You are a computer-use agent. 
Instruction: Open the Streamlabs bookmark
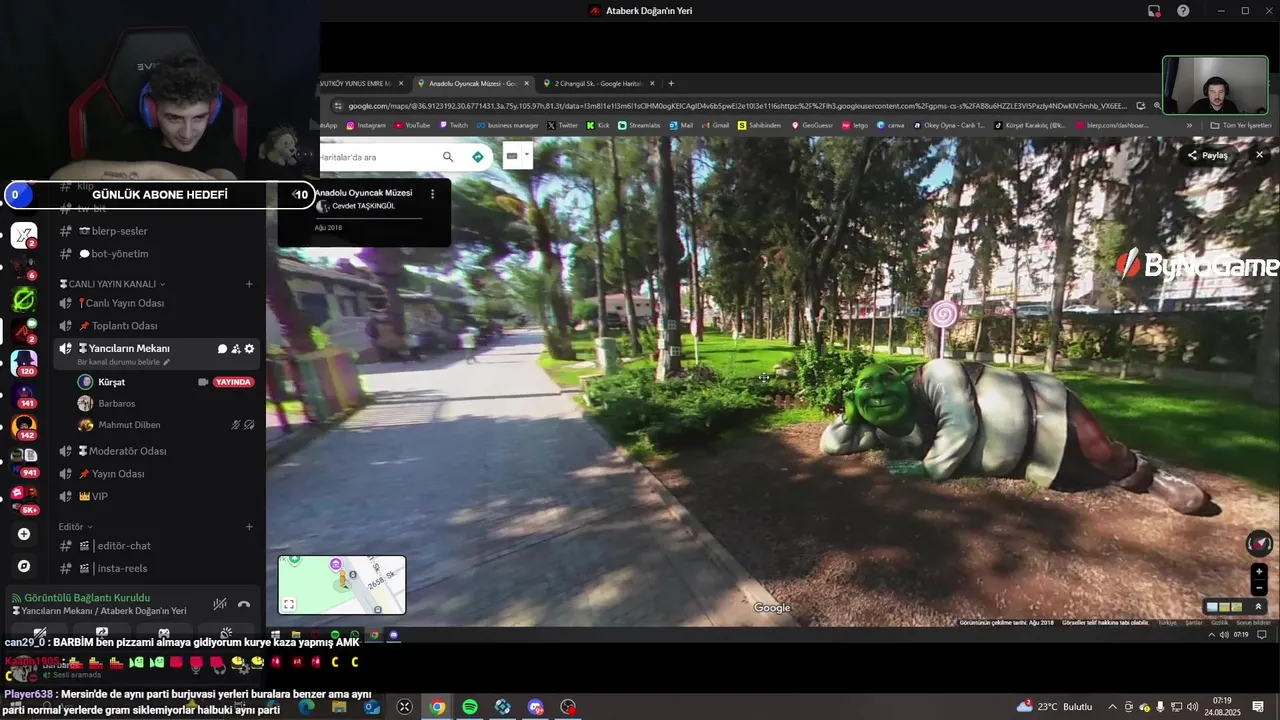[639, 126]
